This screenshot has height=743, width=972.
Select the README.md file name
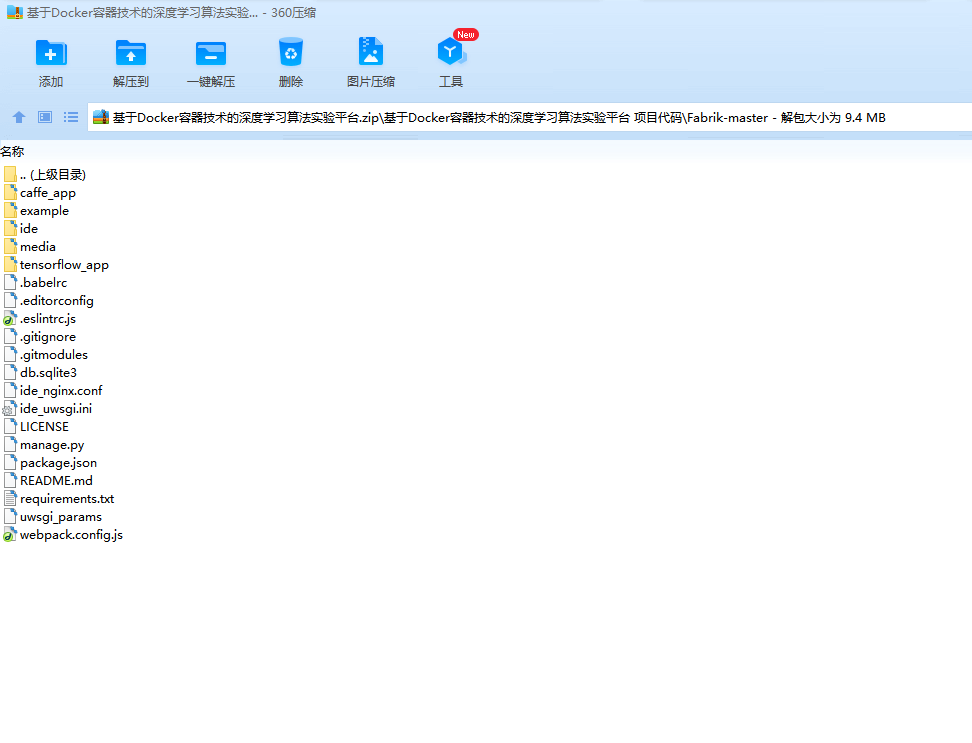56,480
